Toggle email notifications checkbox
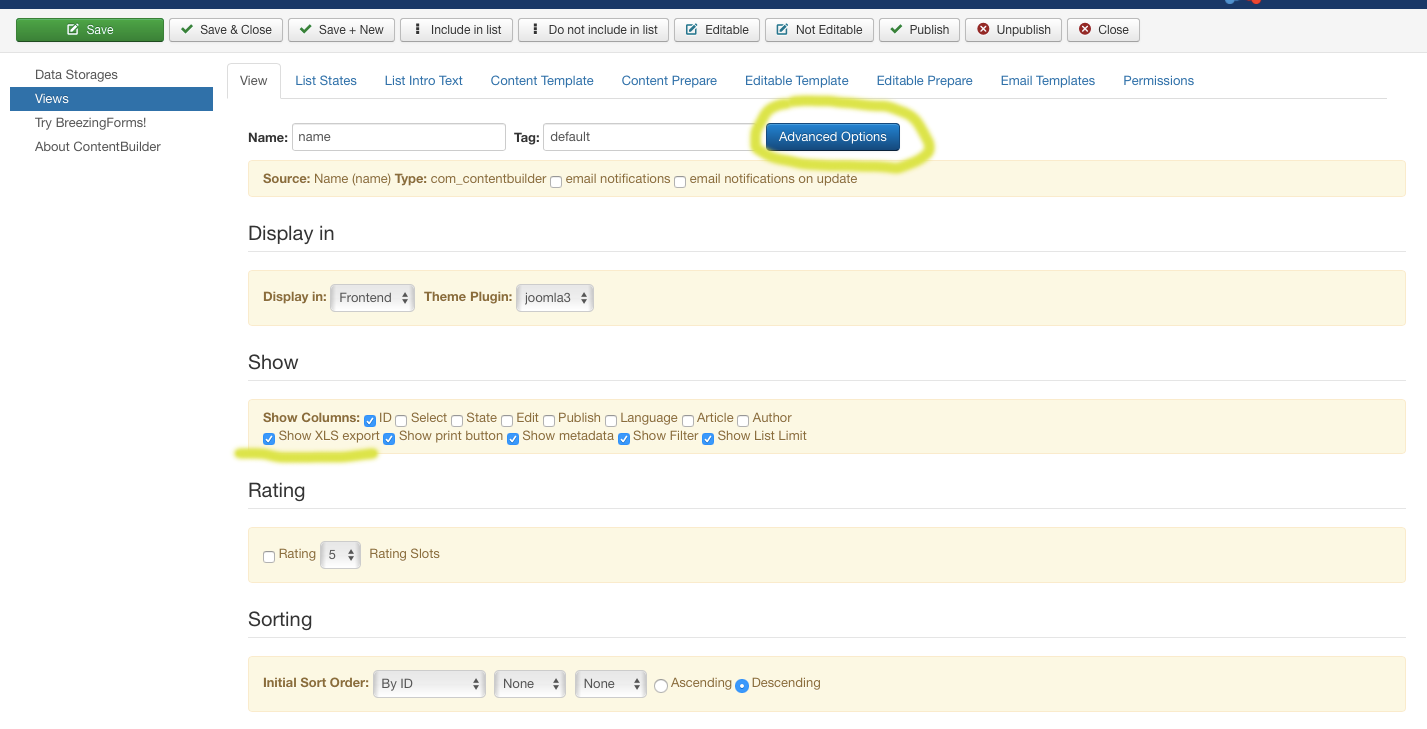1427x729 pixels. click(556, 181)
